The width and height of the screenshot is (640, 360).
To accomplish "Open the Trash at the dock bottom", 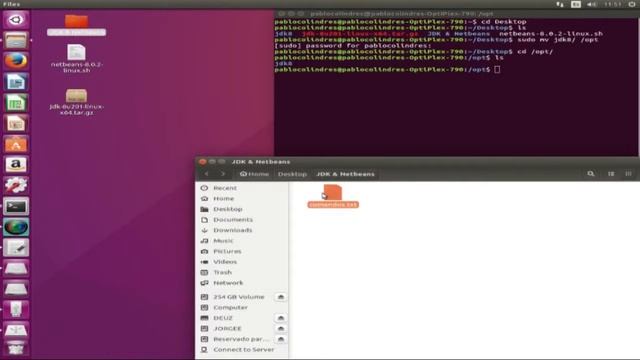I will click(16, 350).
